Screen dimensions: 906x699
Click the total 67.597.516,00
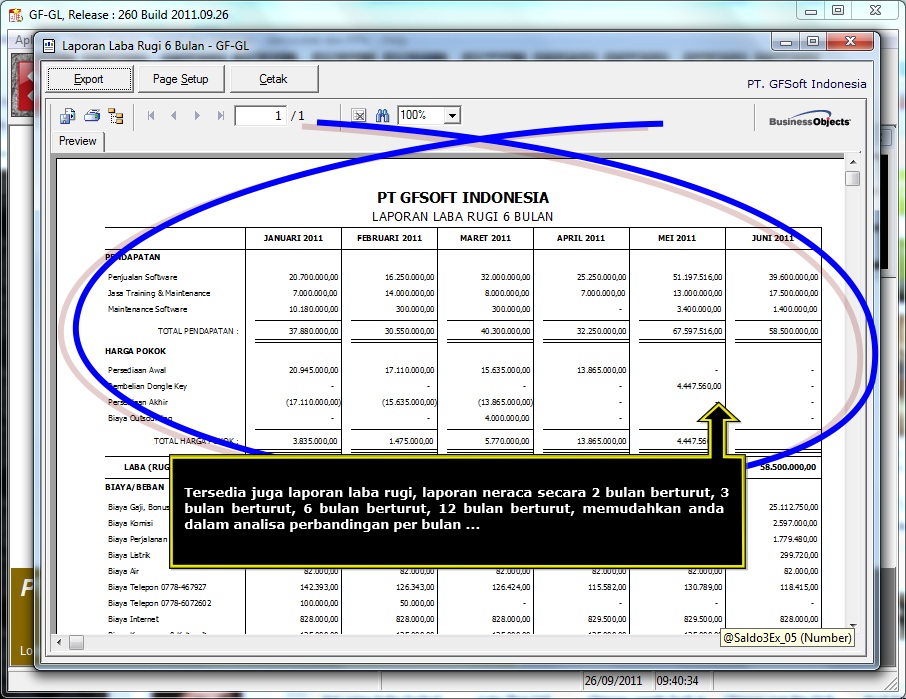point(697,331)
